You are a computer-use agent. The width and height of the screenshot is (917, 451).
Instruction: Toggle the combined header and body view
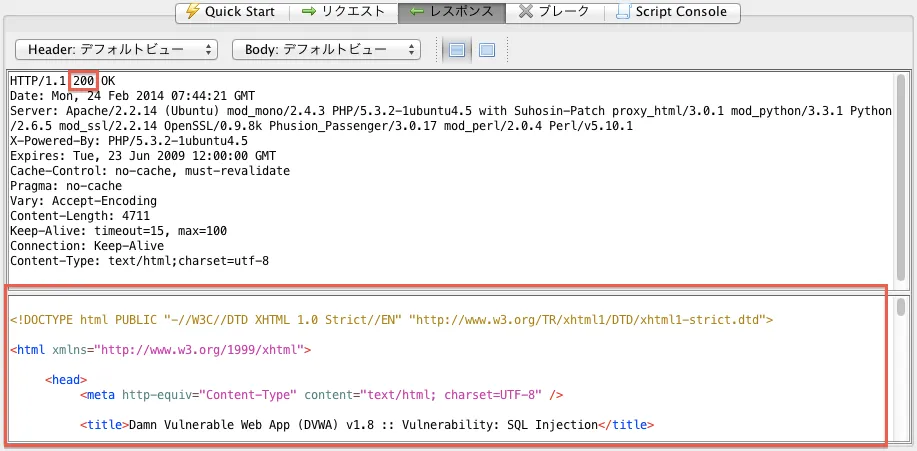point(487,50)
